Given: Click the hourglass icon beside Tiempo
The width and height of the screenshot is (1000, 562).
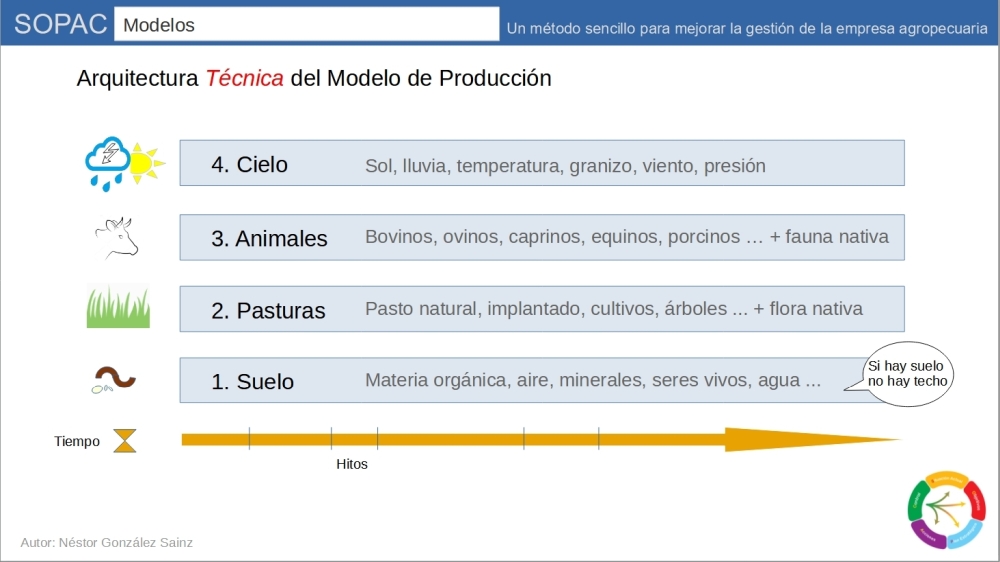Looking at the screenshot, I should tap(125, 440).
